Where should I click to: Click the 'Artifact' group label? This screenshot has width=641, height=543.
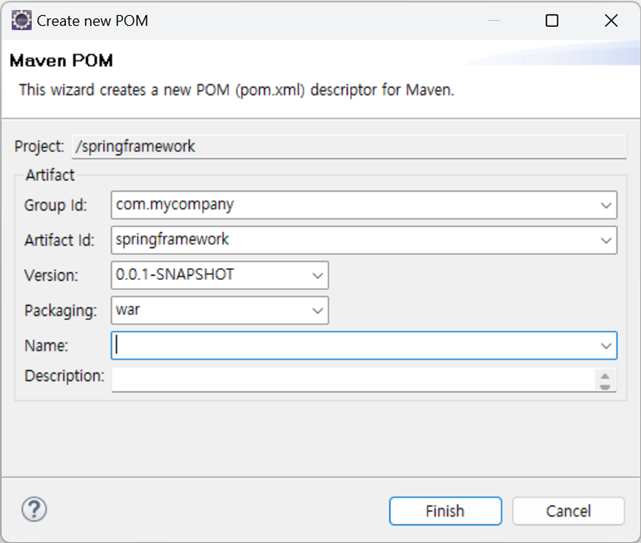pos(50,175)
